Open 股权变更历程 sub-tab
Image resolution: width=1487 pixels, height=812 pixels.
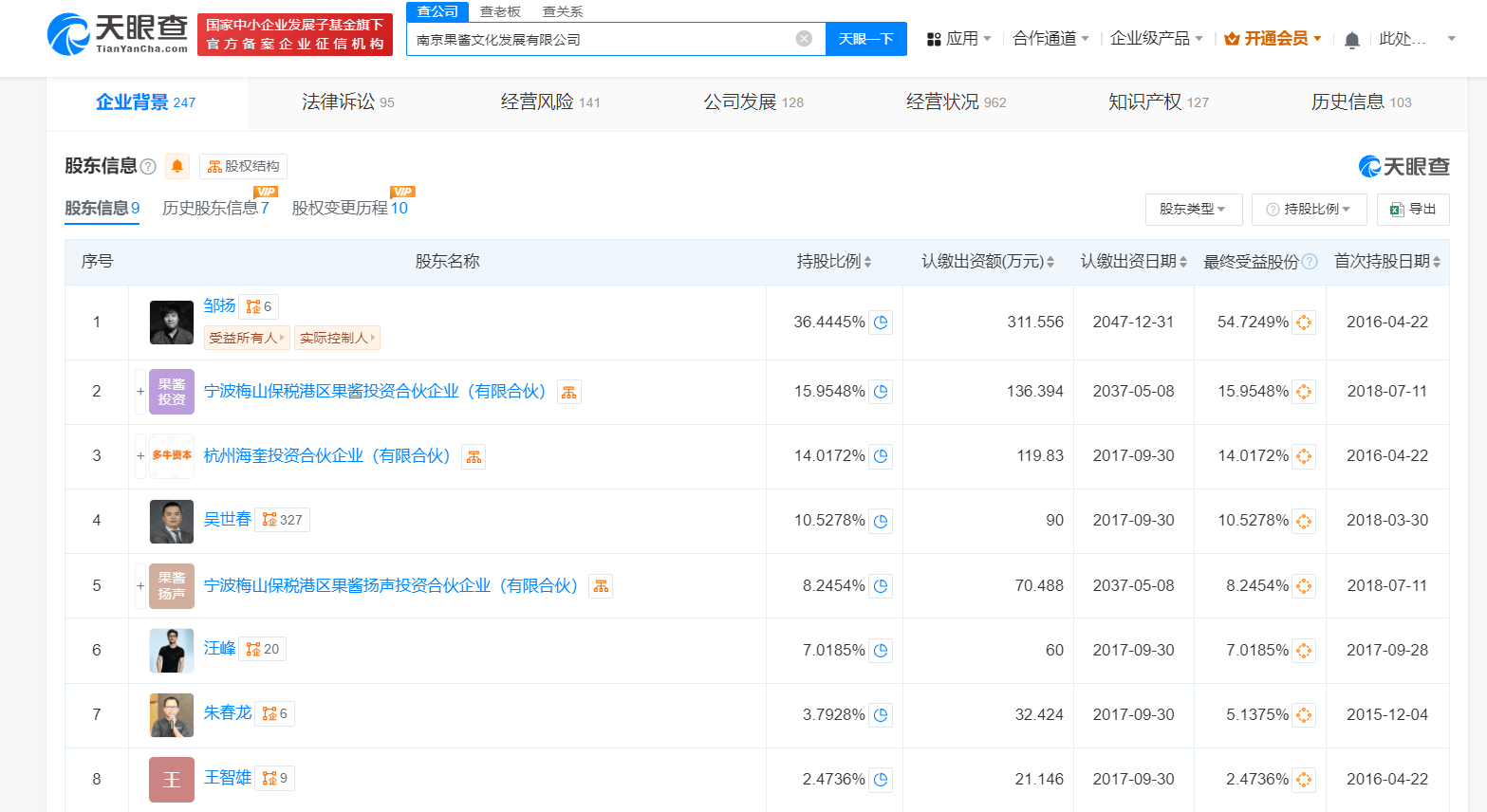(349, 208)
